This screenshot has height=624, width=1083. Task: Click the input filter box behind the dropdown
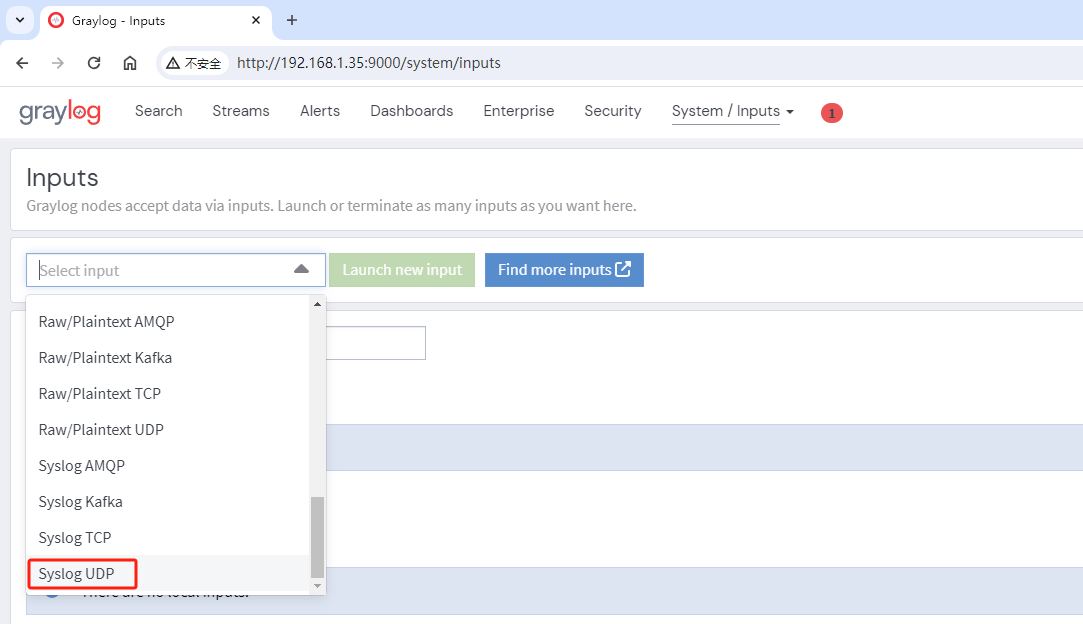[376, 343]
